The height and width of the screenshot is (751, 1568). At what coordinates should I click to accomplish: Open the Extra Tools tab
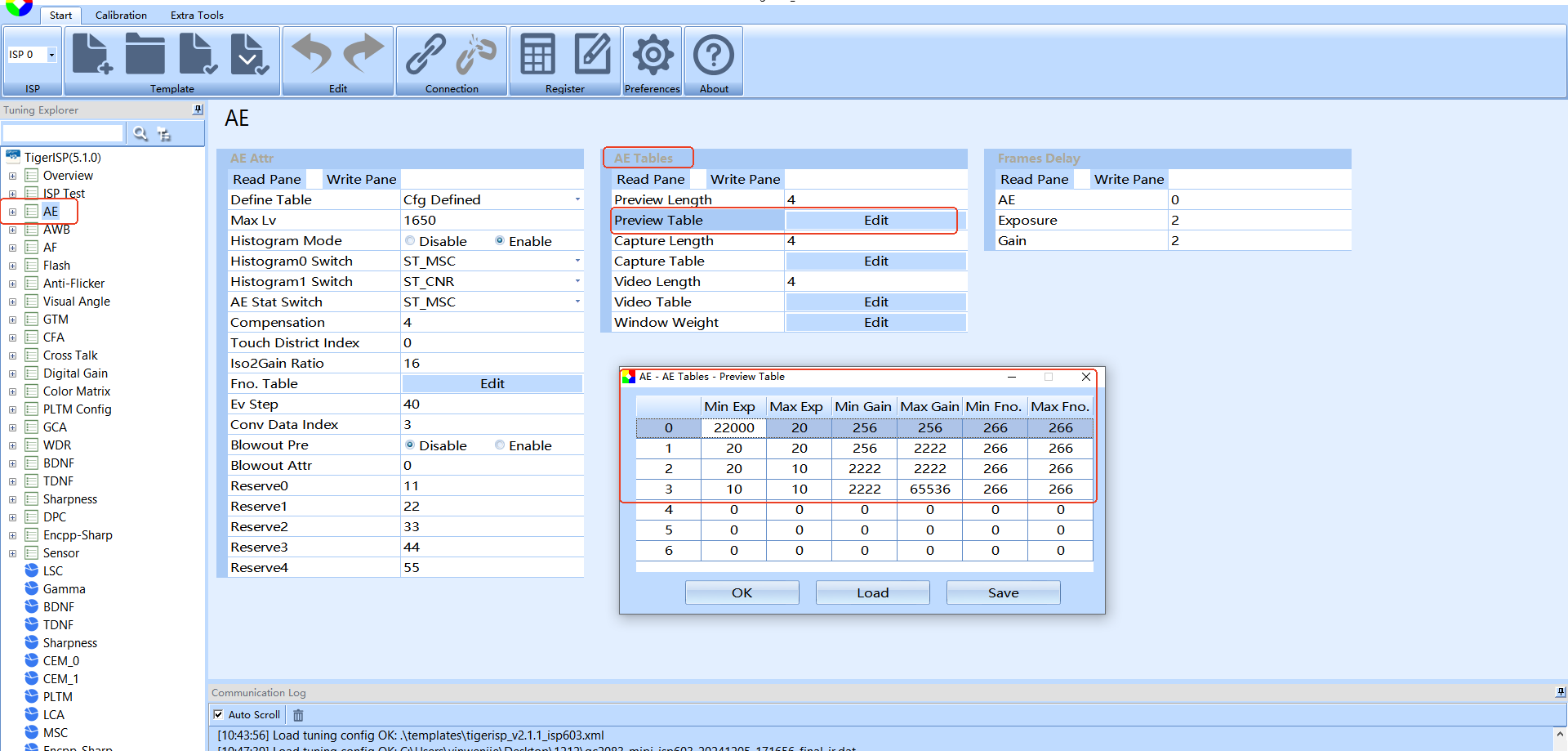point(197,15)
